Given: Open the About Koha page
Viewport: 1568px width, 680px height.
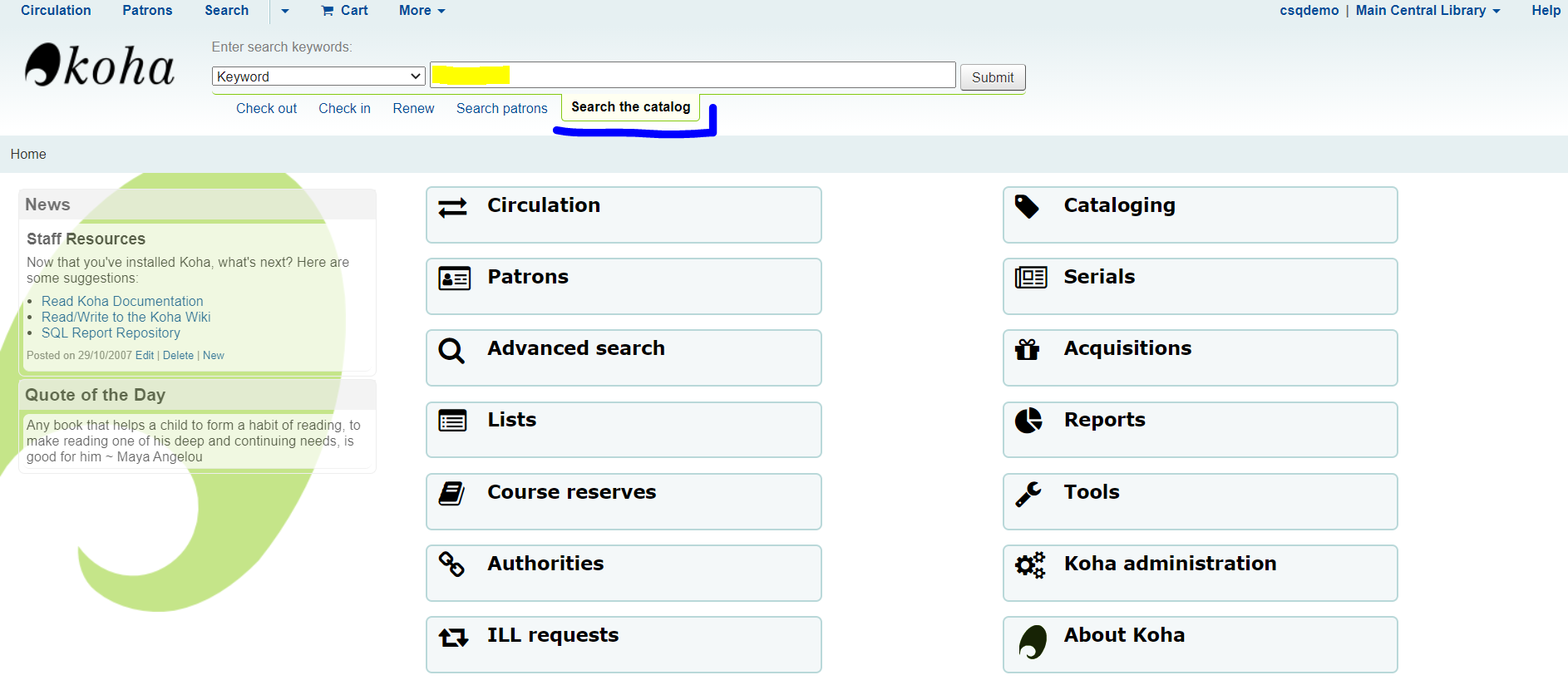Looking at the screenshot, I should click(1201, 644).
